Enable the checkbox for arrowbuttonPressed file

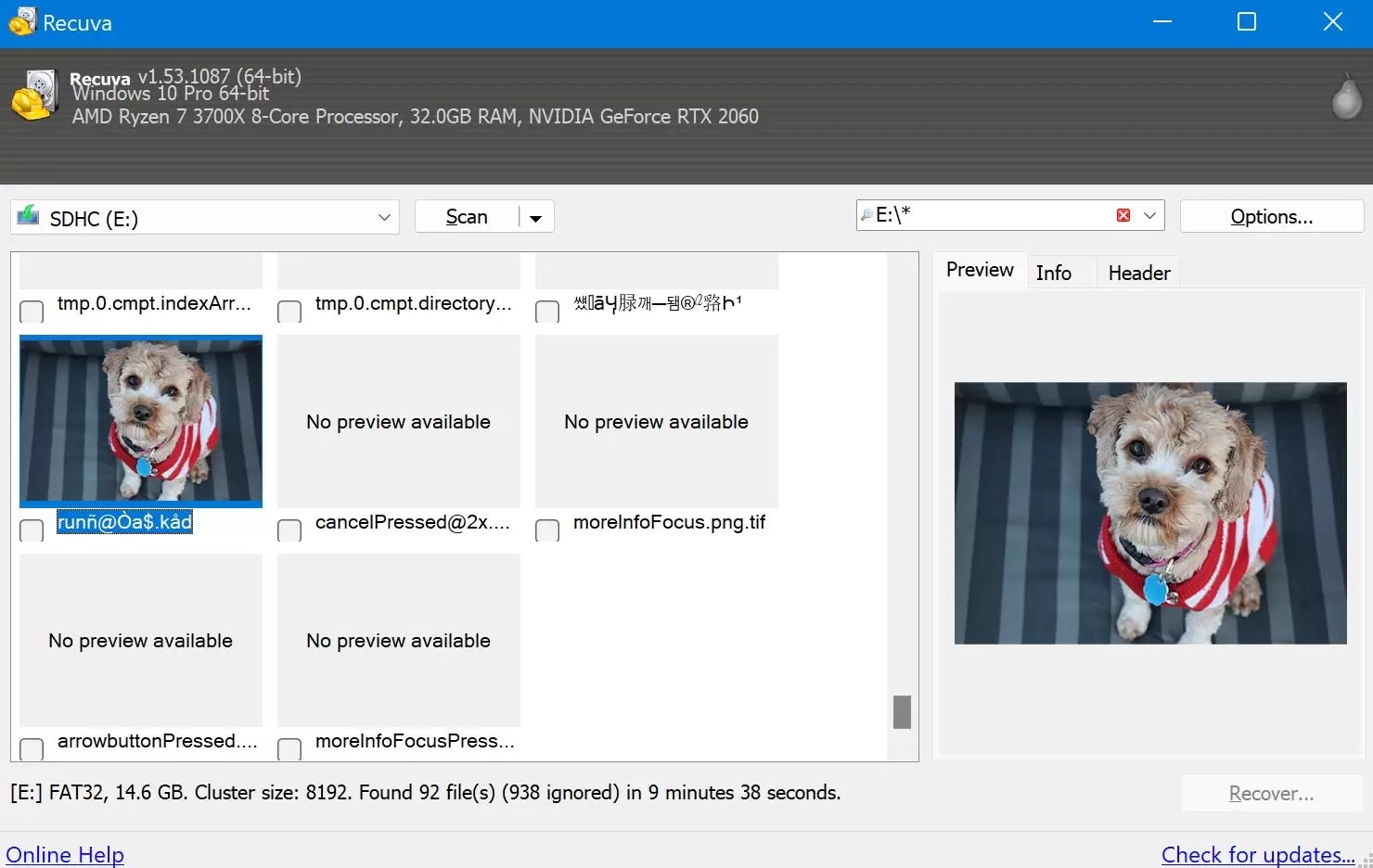[x=31, y=748]
